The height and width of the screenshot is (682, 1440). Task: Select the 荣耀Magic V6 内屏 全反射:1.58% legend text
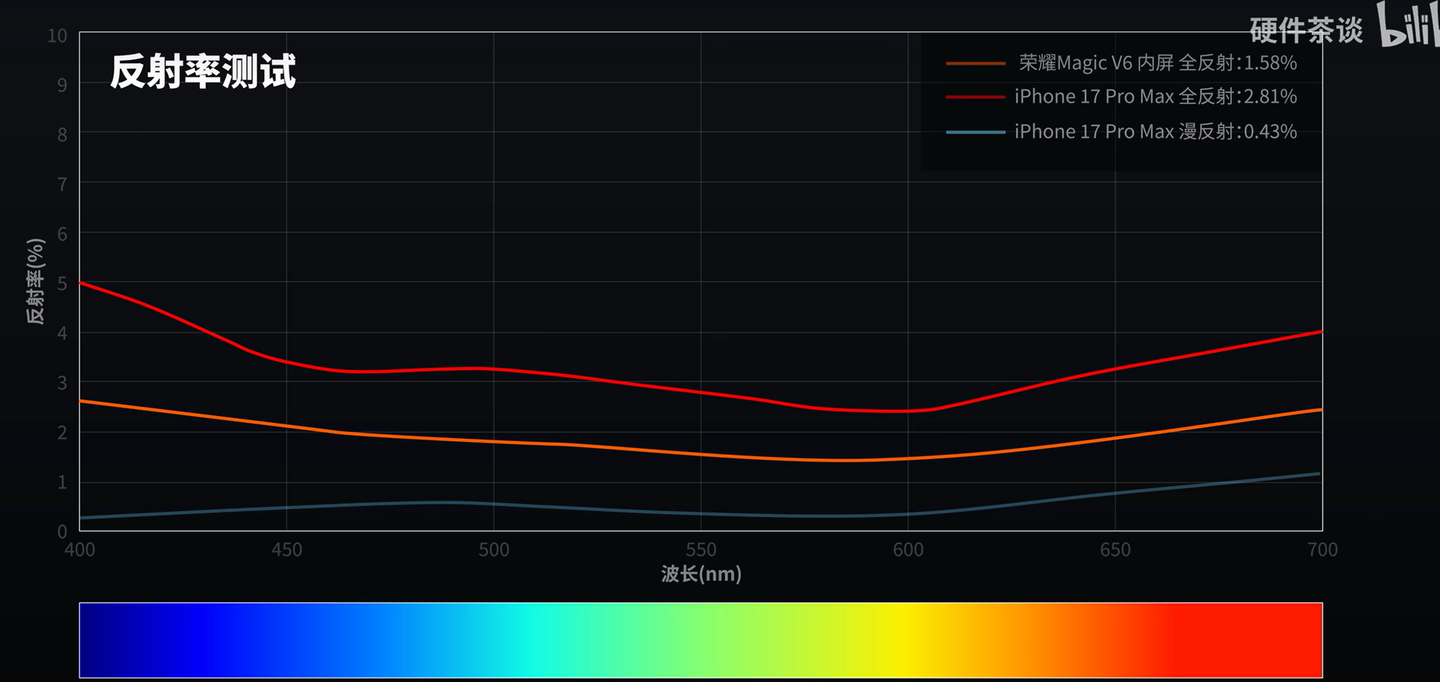1158,63
